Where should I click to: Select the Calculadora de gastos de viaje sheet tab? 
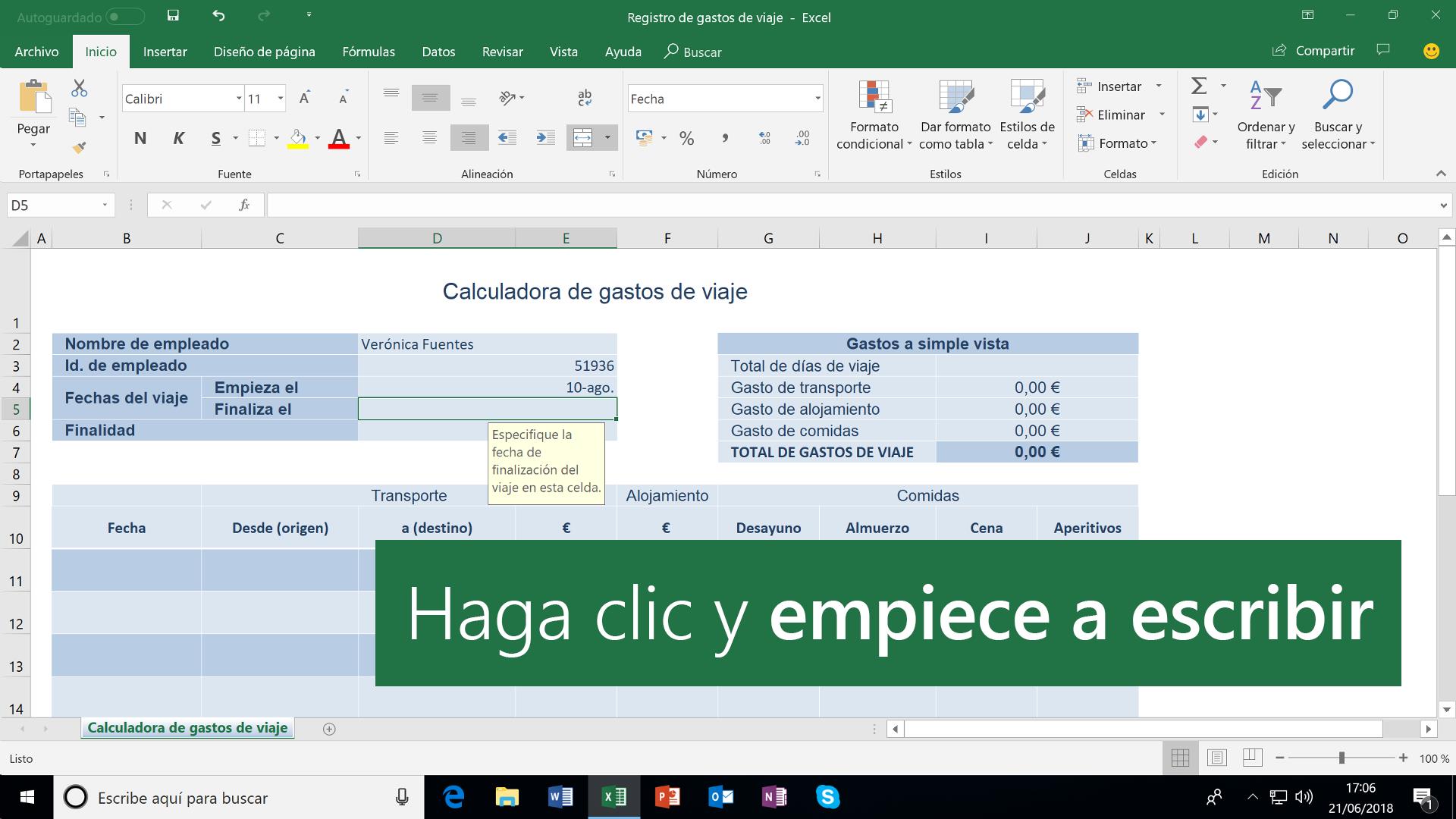coord(187,727)
